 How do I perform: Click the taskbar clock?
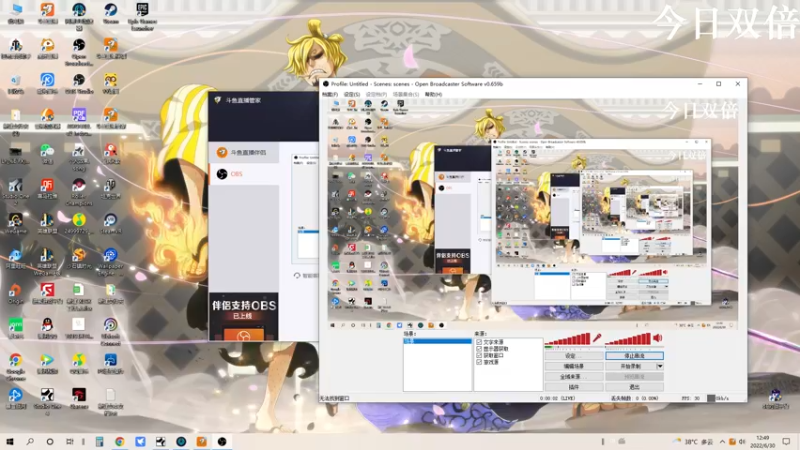click(763, 441)
